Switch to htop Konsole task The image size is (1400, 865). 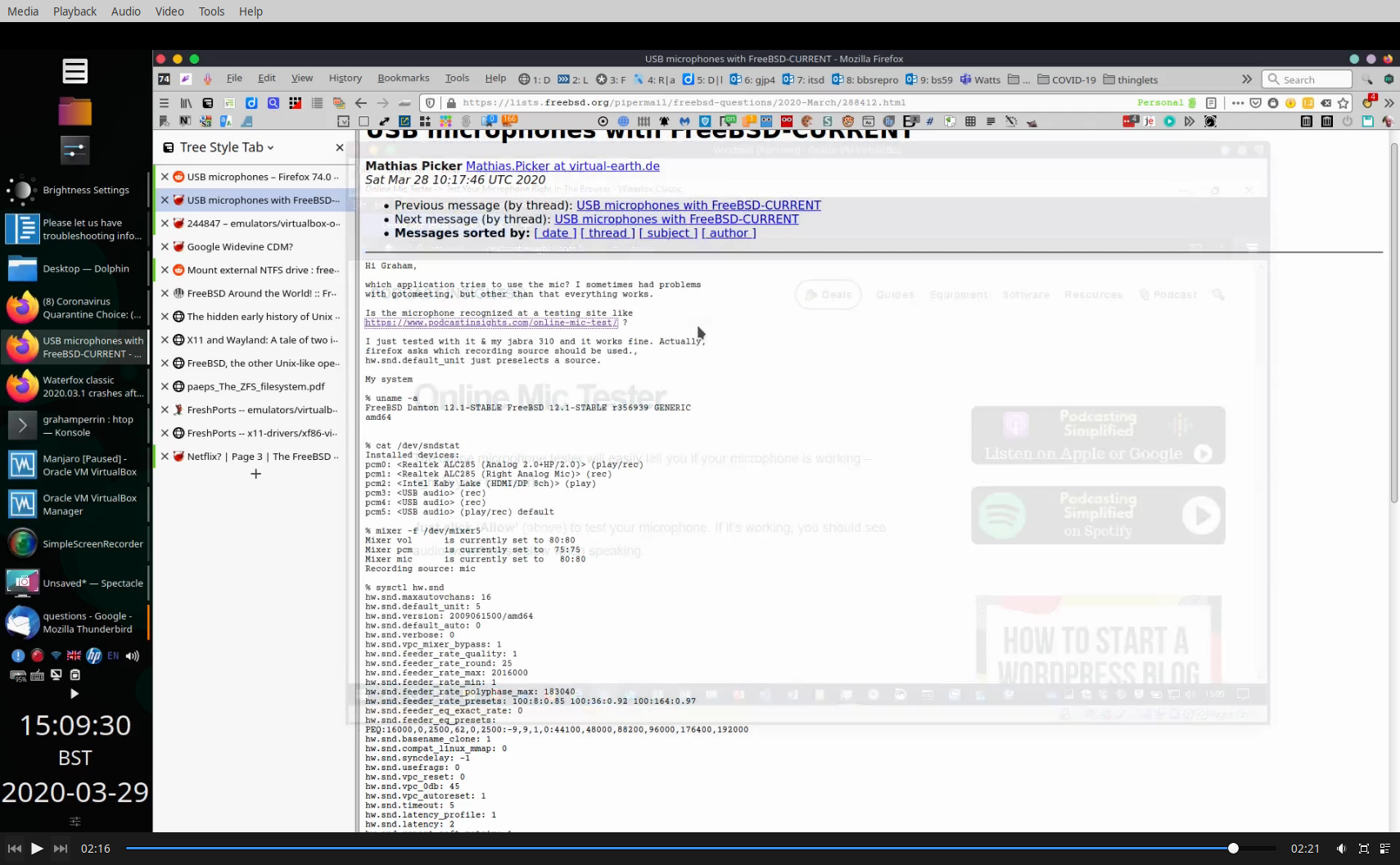pyautogui.click(x=75, y=426)
